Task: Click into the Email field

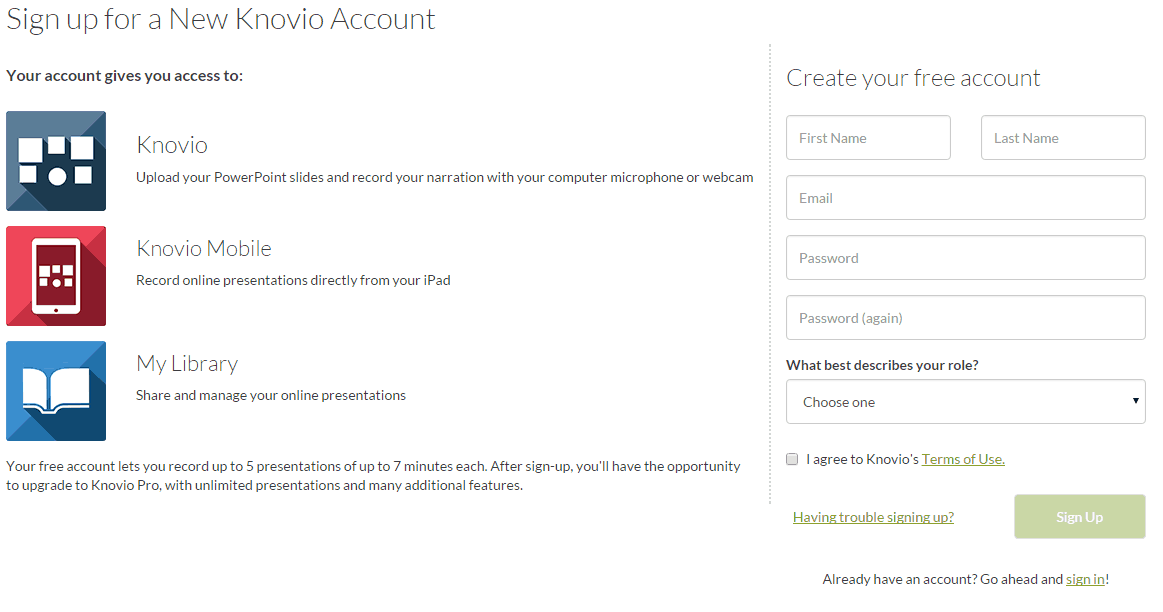Action: 965,198
